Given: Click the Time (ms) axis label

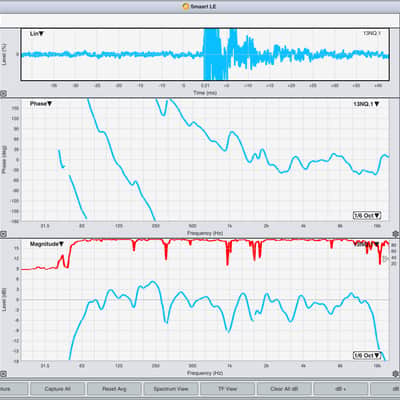Looking at the screenshot, I should (x=205, y=93).
